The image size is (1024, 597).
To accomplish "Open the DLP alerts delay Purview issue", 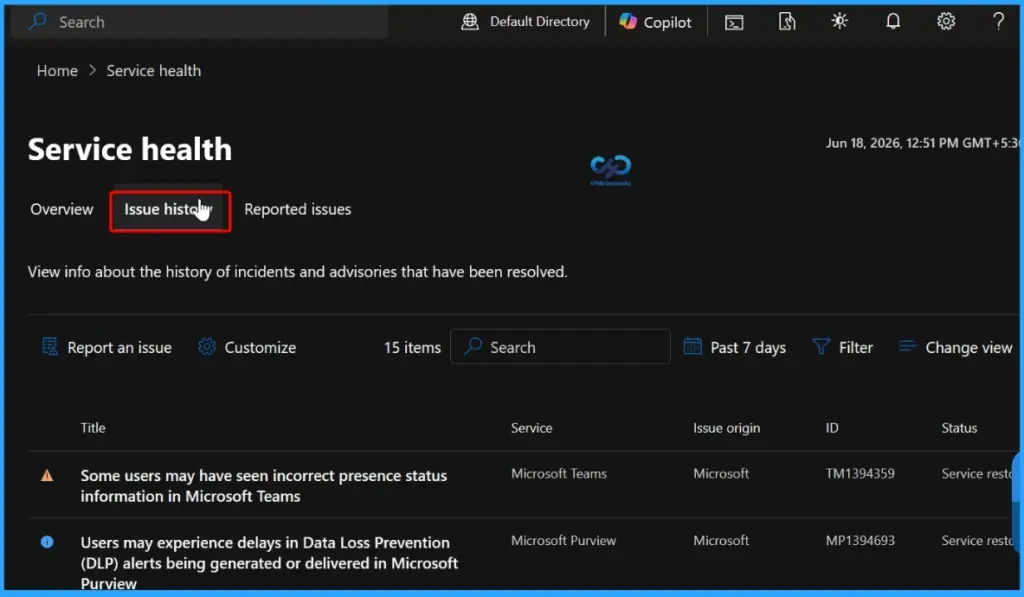I will 269,562.
